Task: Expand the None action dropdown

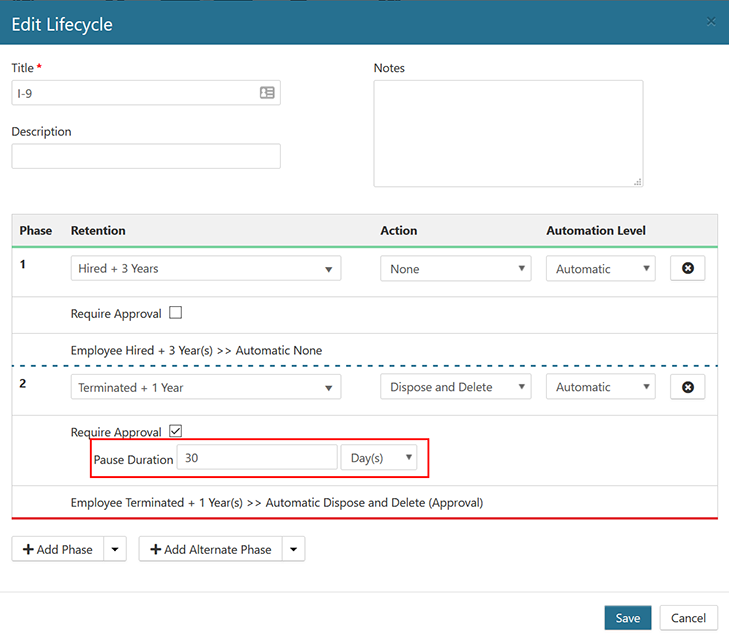Action: tap(455, 269)
